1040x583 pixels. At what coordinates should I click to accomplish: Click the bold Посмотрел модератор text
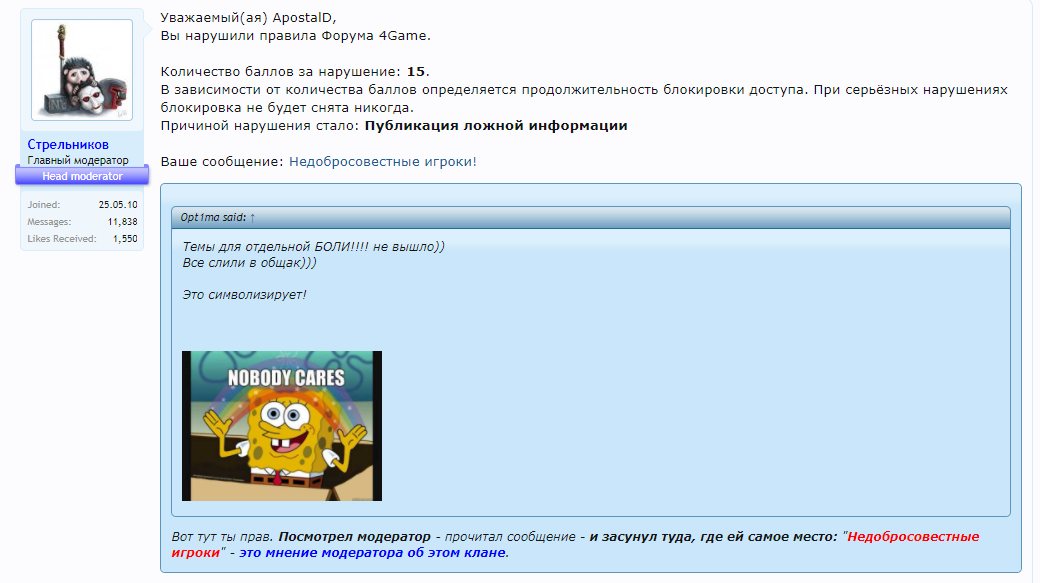(x=355, y=537)
